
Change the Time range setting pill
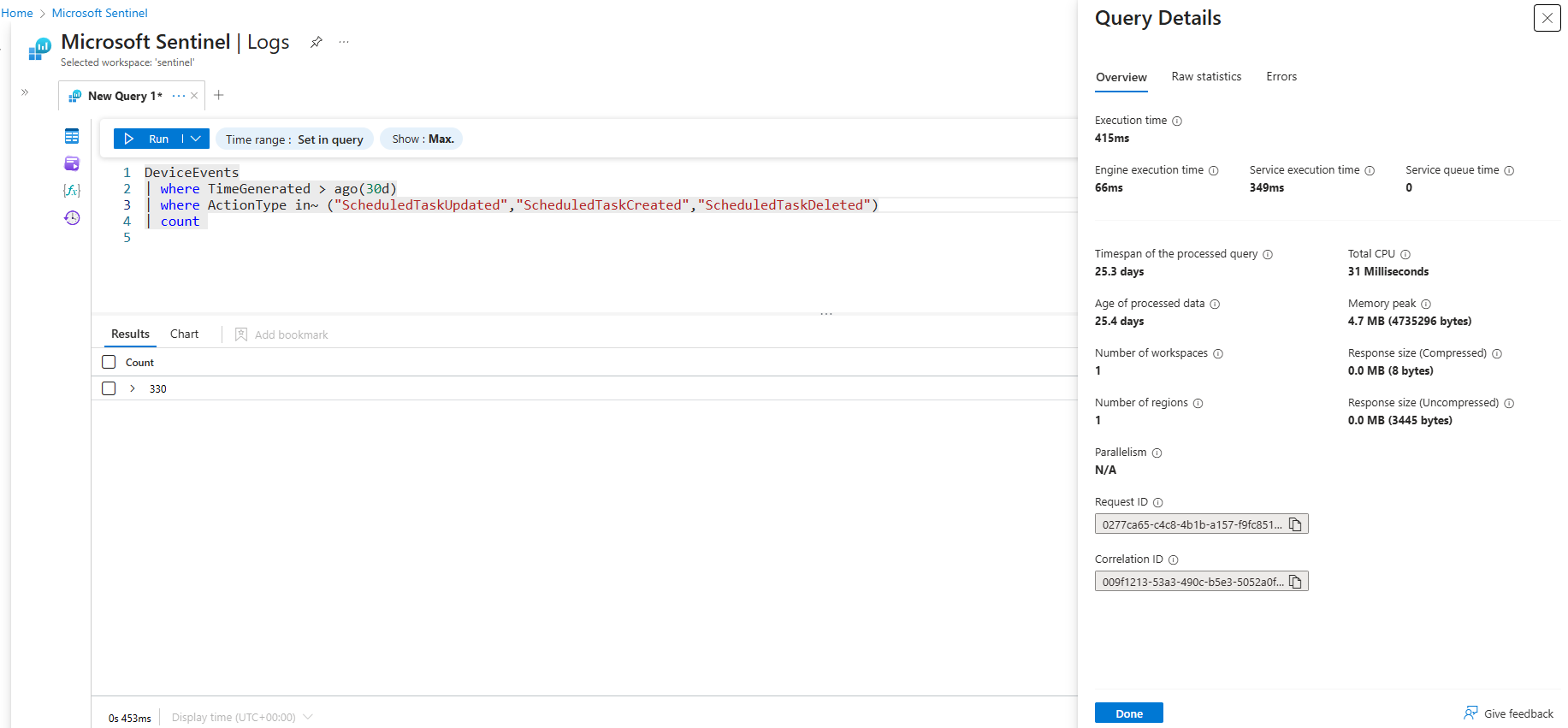click(x=294, y=139)
